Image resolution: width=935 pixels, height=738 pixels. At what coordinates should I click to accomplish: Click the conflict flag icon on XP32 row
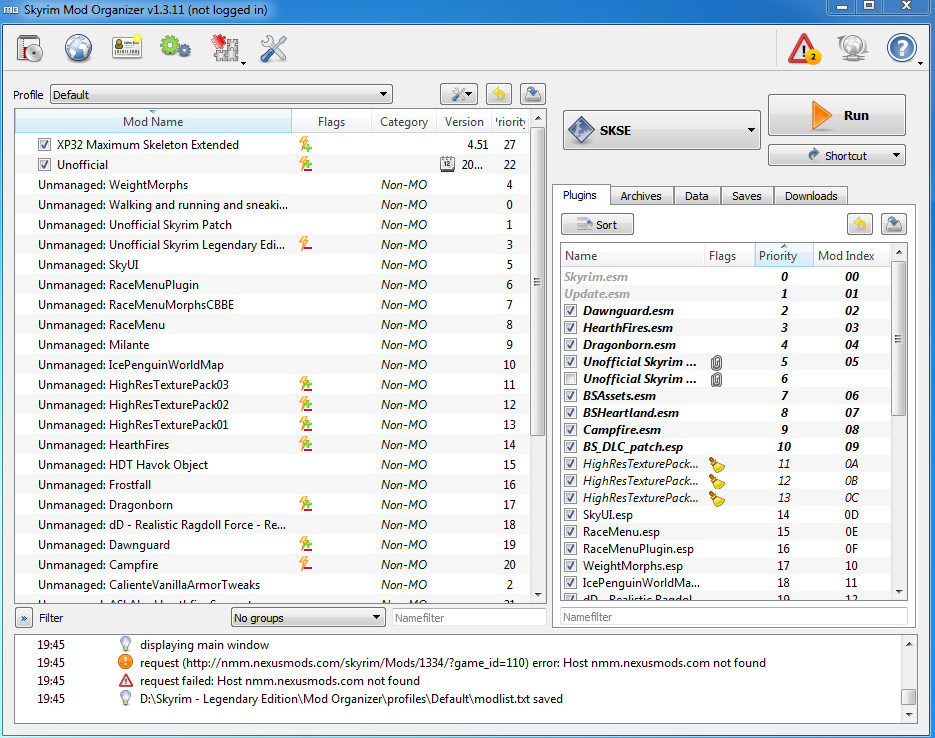point(305,144)
